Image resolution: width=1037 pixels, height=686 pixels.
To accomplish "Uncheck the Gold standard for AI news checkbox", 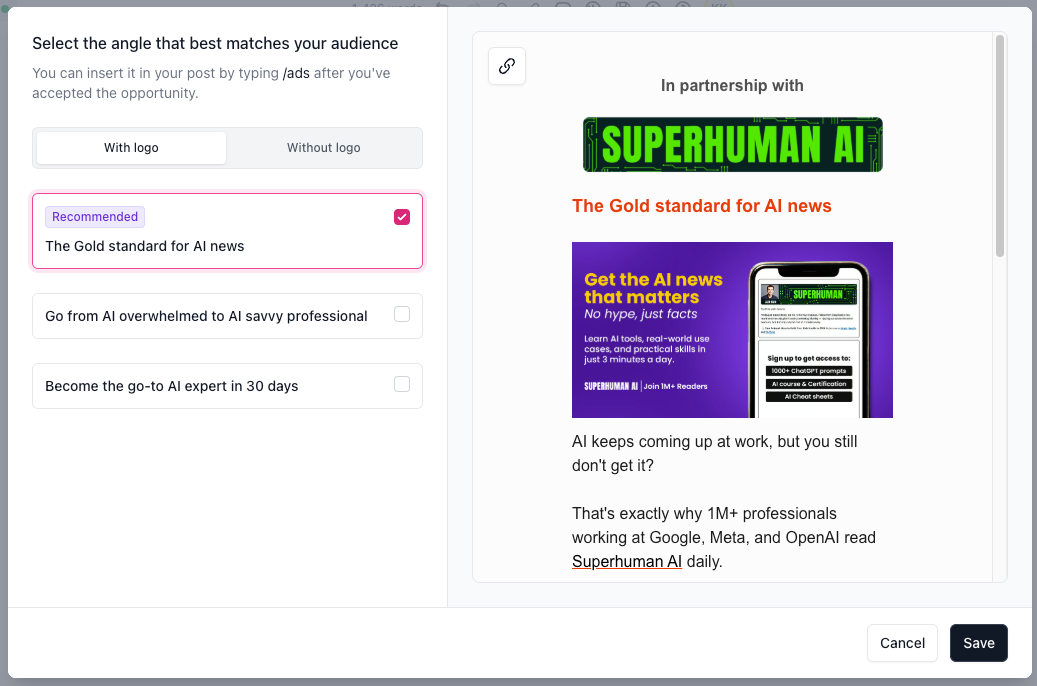I will tap(402, 217).
